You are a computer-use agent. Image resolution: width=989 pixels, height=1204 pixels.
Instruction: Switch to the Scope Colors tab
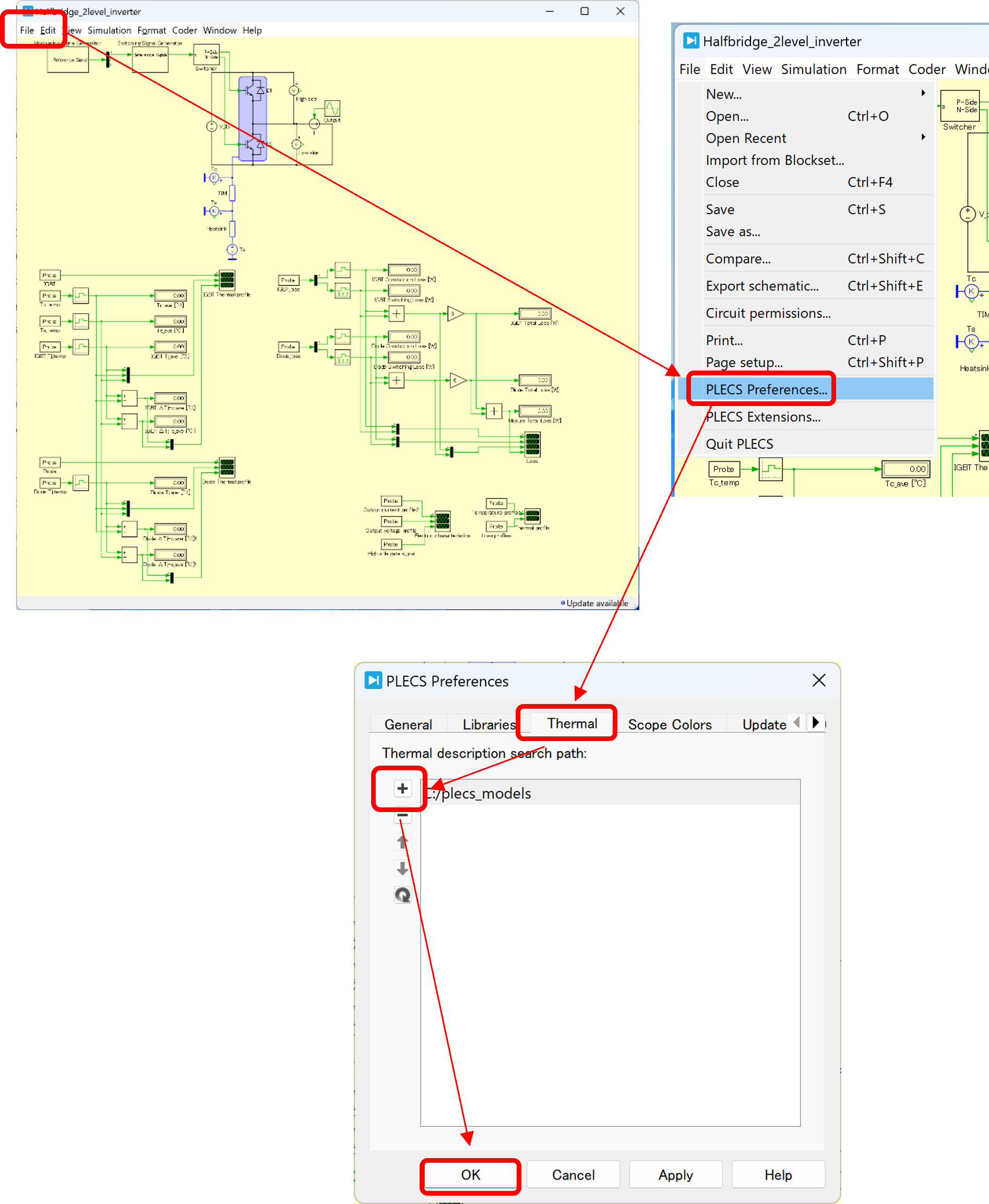pos(670,724)
